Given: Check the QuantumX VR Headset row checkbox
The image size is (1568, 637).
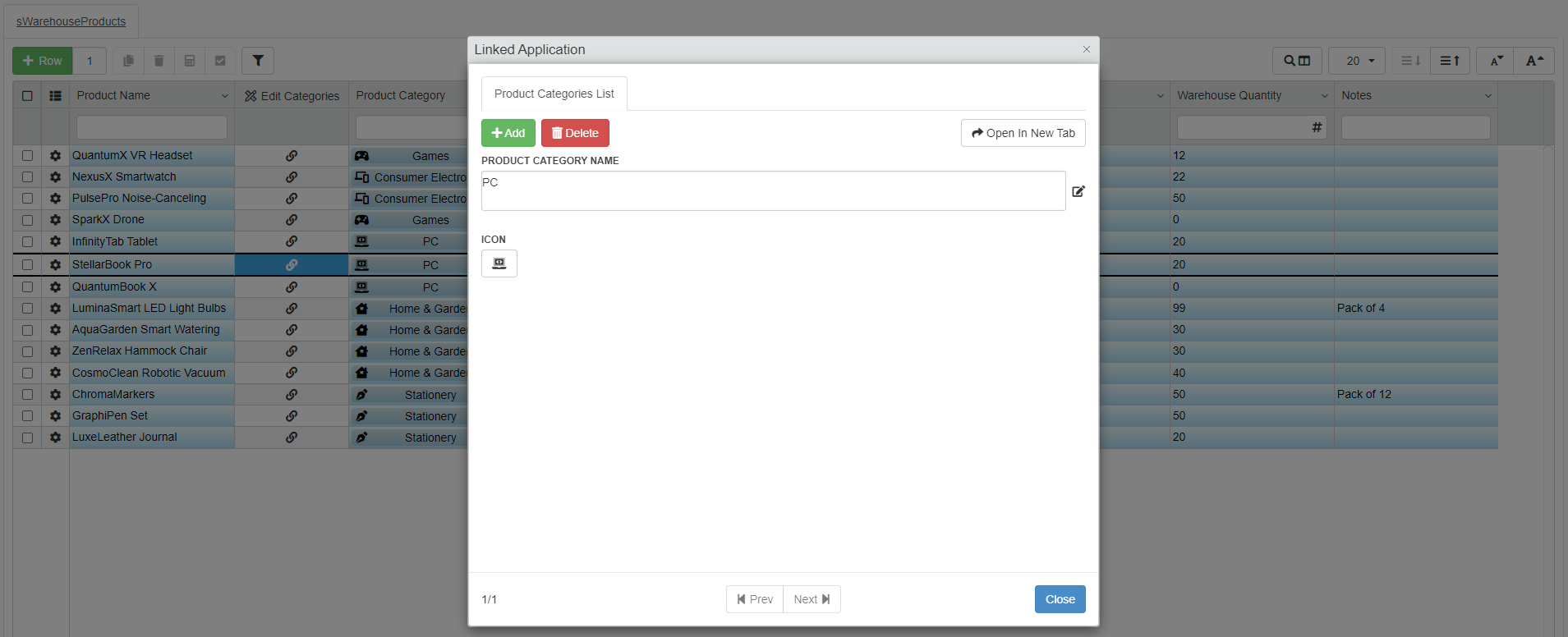Looking at the screenshot, I should [x=27, y=156].
